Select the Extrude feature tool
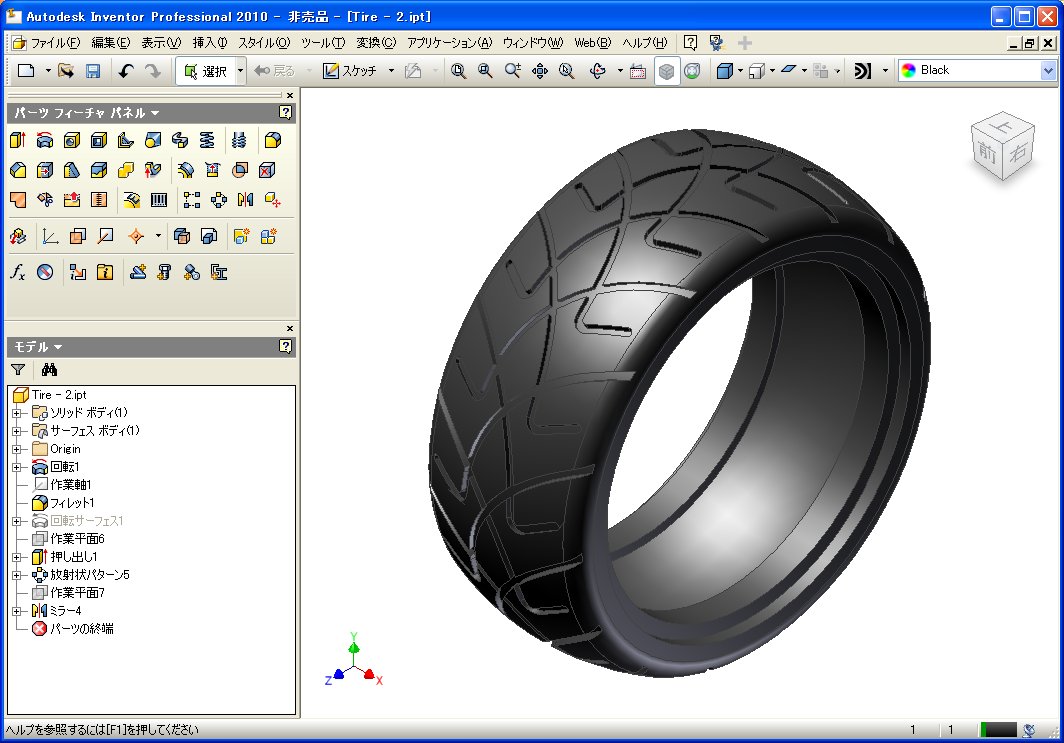Image resolution: width=1064 pixels, height=743 pixels. tap(18, 140)
